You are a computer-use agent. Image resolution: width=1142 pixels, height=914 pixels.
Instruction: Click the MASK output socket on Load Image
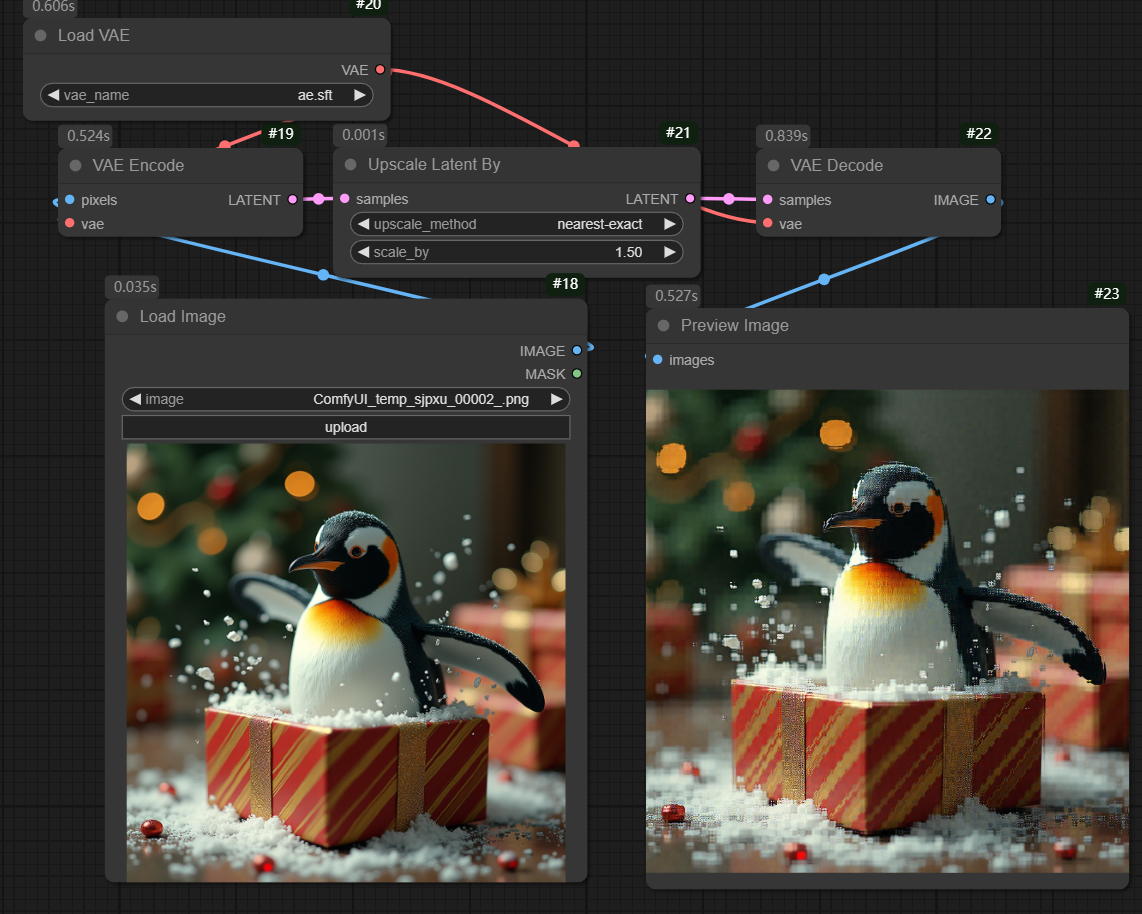click(x=576, y=374)
